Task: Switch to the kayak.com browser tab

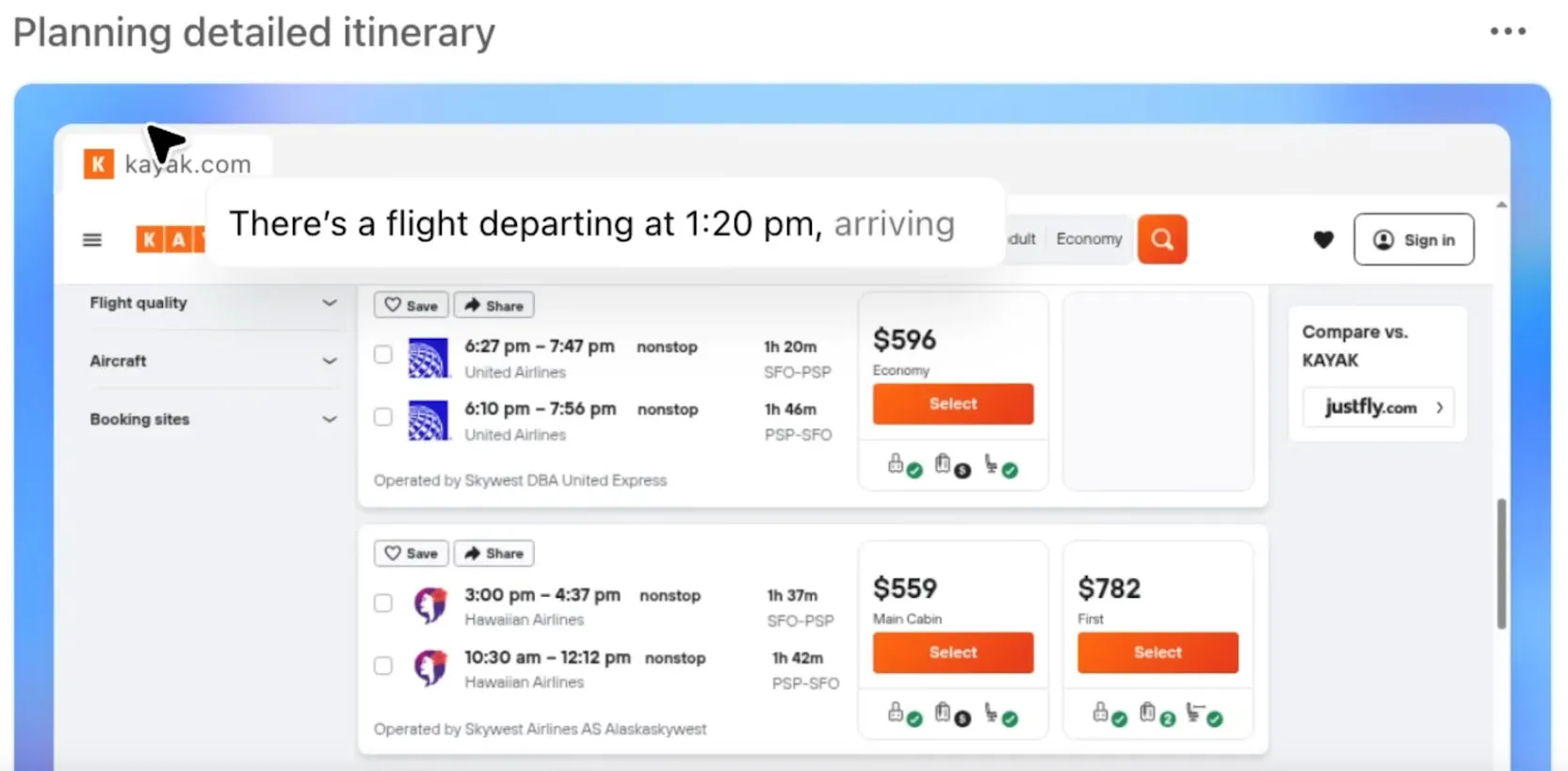Action: coord(168,164)
